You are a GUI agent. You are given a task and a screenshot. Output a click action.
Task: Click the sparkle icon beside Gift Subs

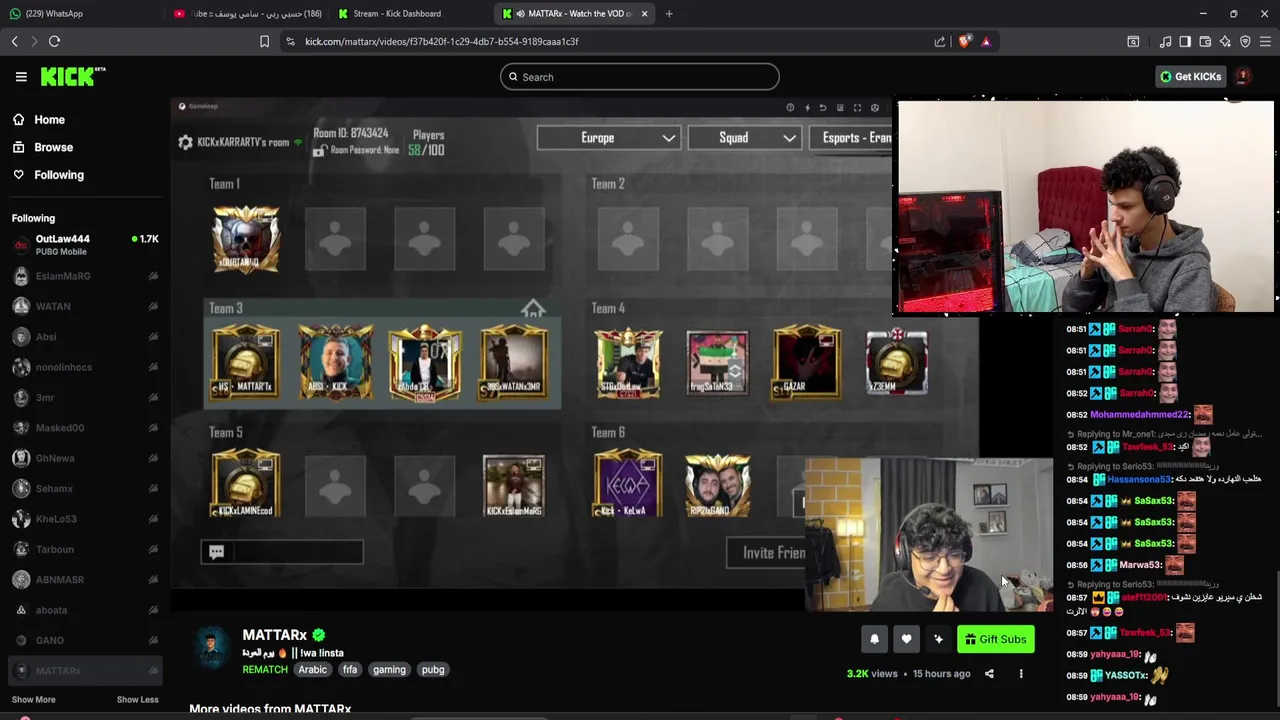point(938,639)
